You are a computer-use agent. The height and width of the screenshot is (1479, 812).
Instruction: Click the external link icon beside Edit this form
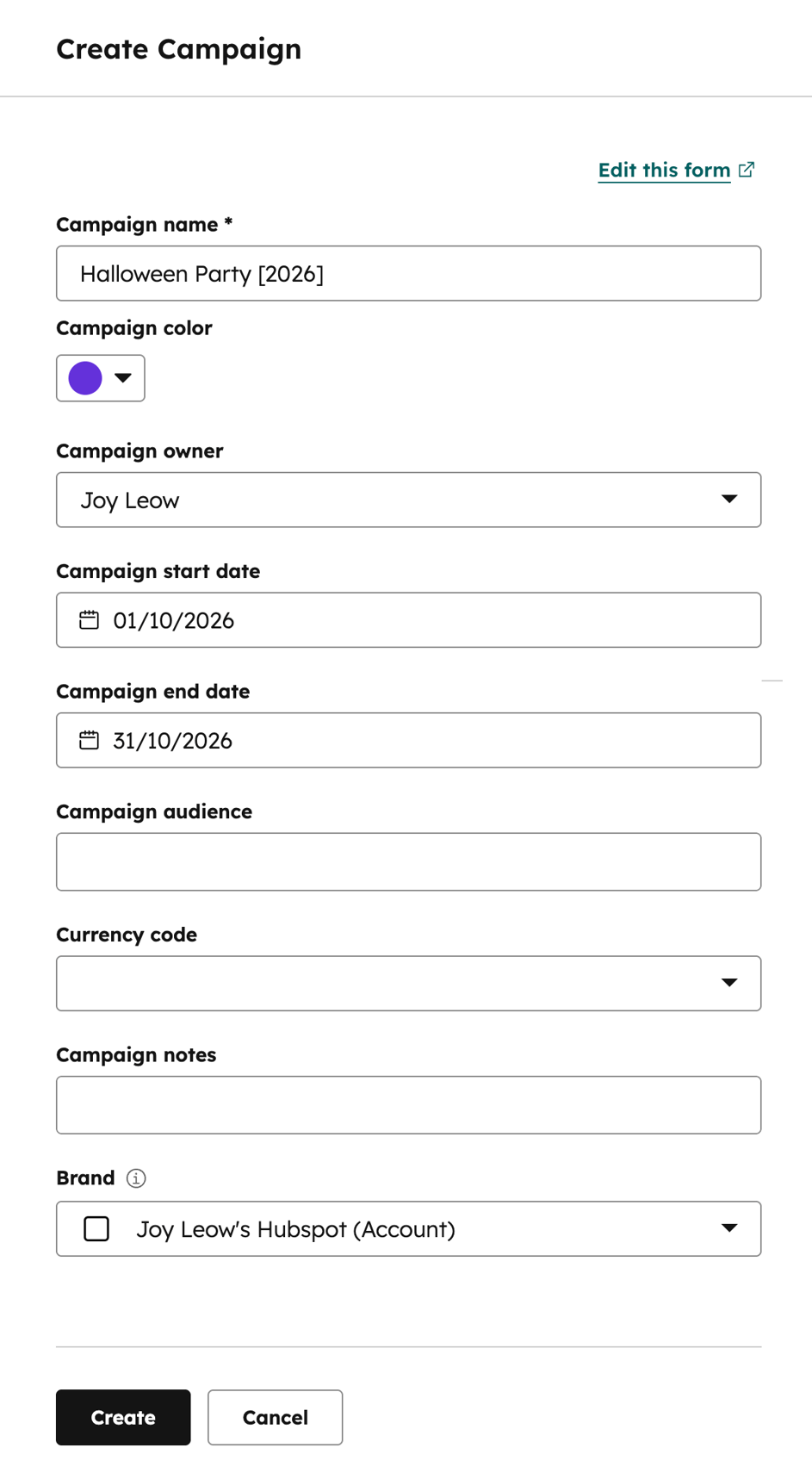747,170
